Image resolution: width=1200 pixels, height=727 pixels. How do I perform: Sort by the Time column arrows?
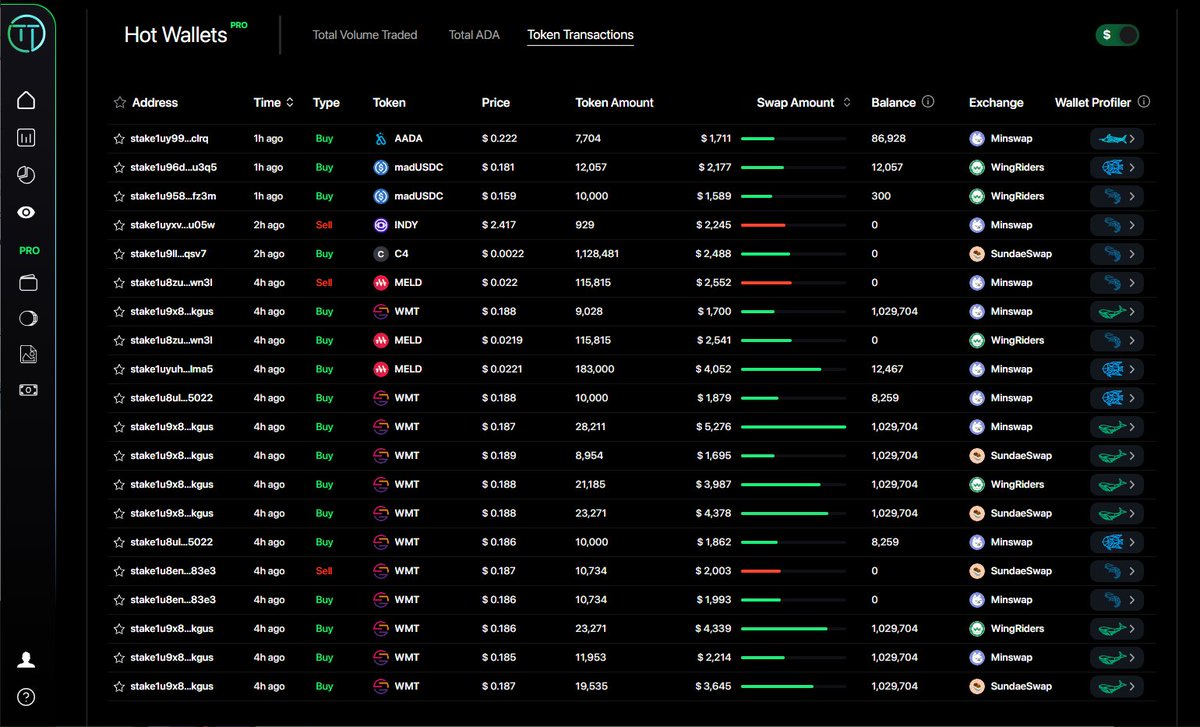tap(290, 102)
